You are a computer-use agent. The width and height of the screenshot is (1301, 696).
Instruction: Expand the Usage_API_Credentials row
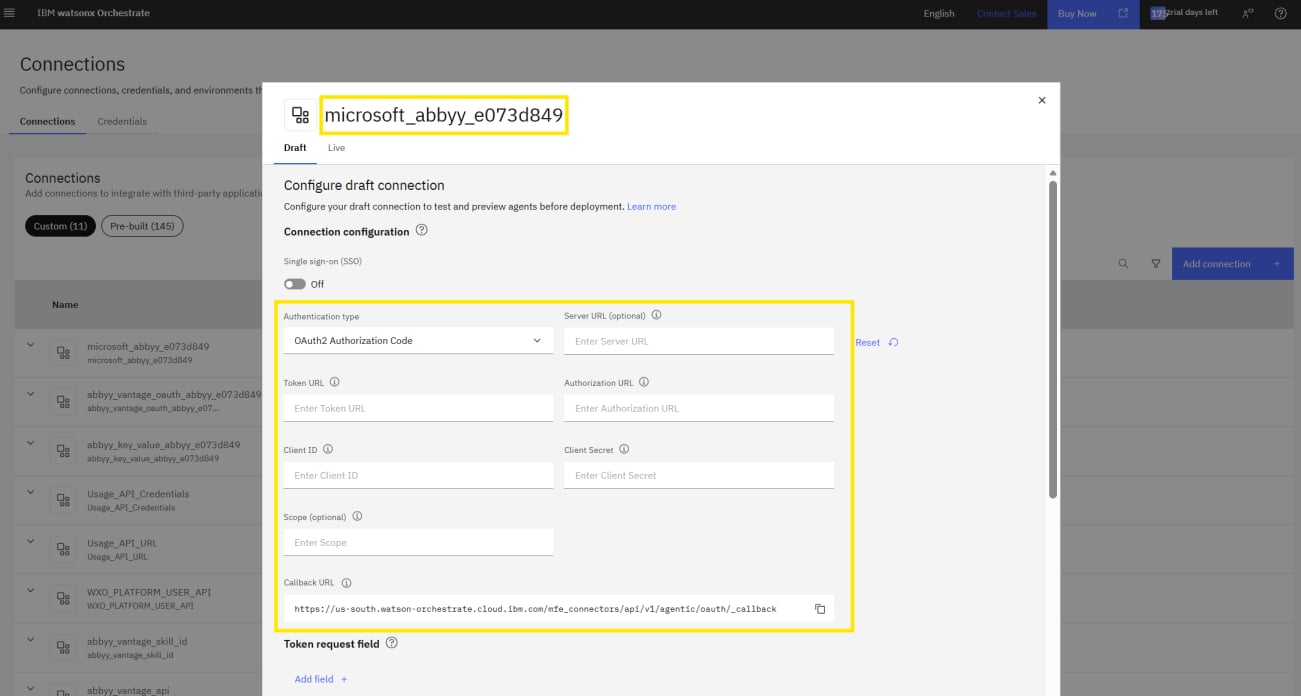30,492
